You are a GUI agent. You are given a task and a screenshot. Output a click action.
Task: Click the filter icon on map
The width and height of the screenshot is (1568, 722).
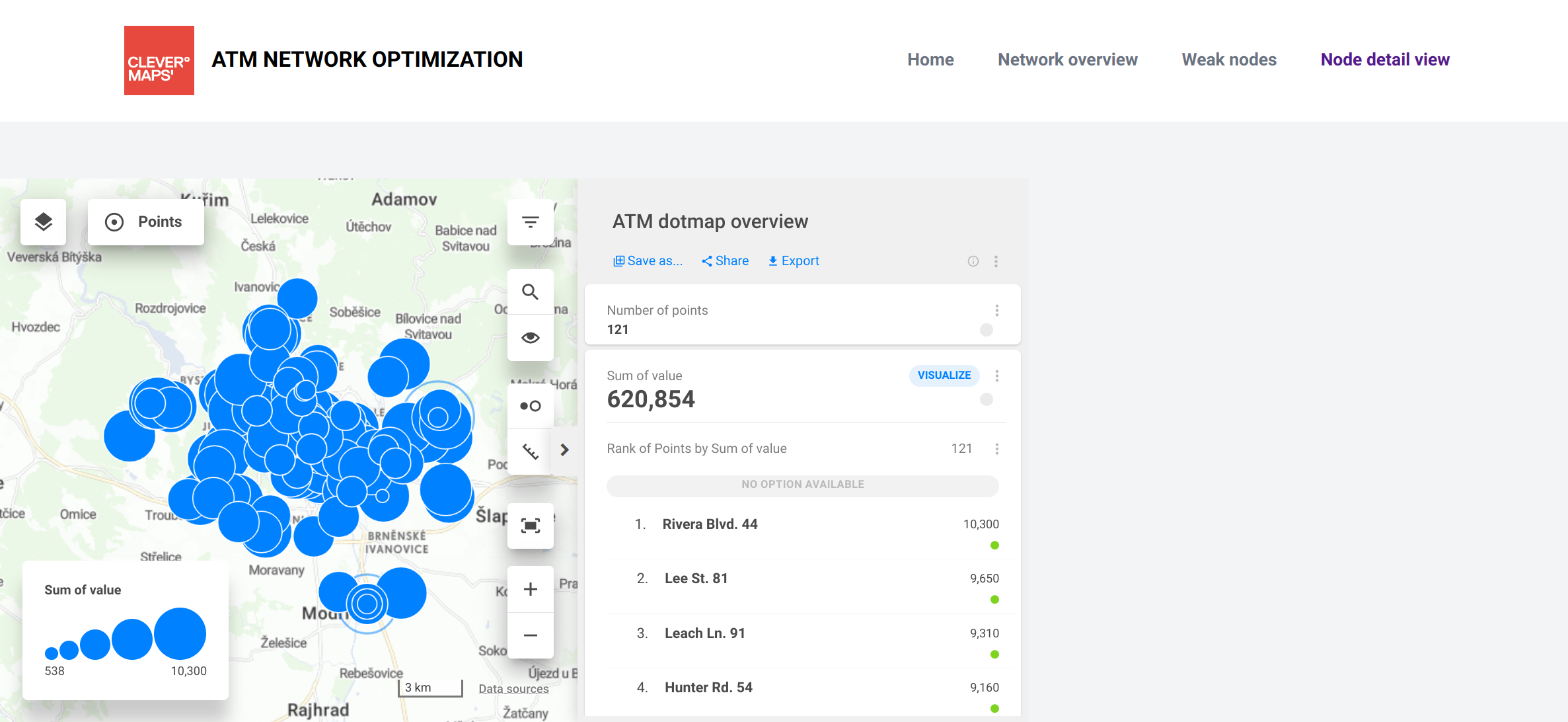530,222
